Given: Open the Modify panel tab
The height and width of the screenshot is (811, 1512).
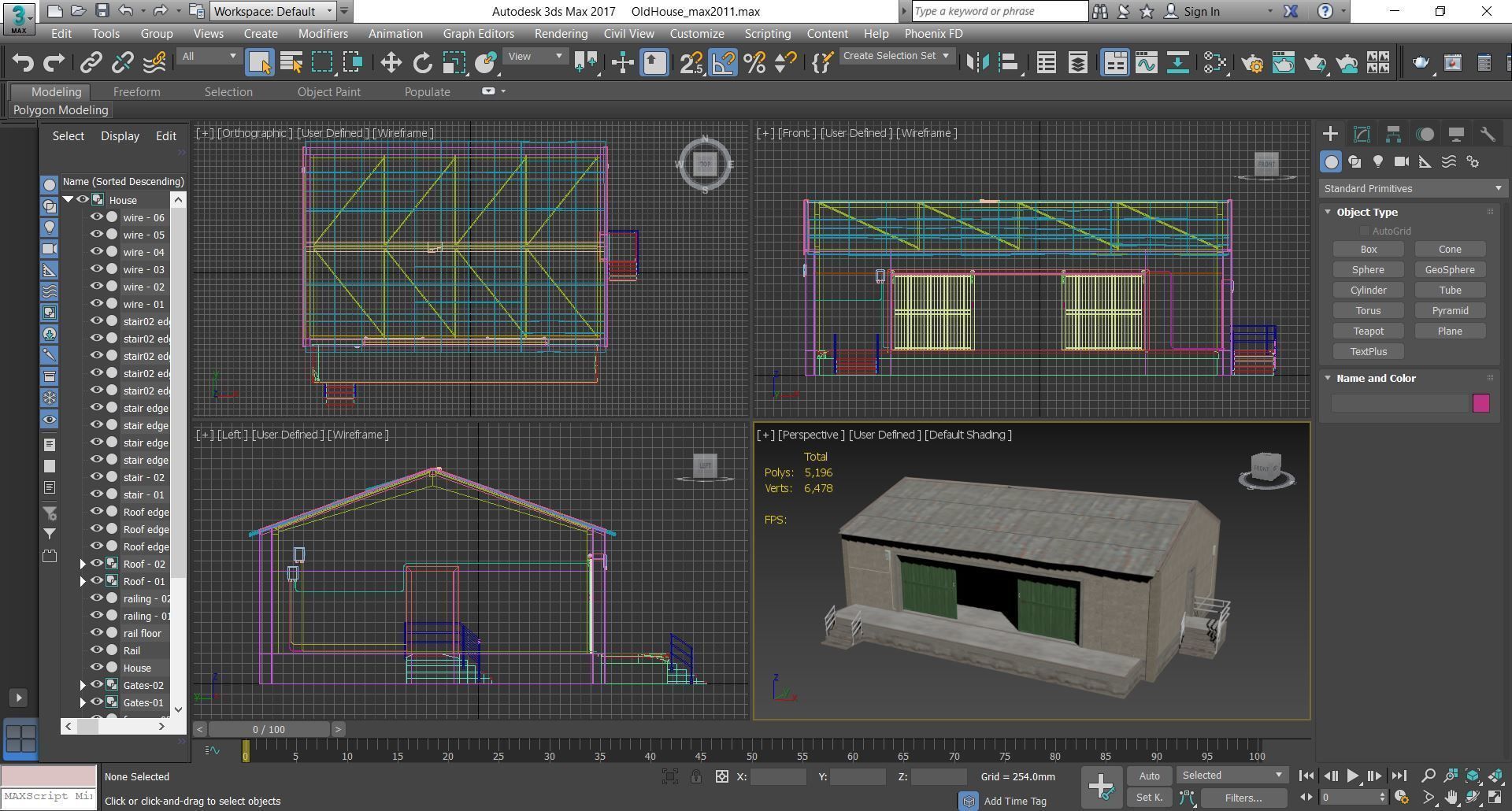Looking at the screenshot, I should [1362, 134].
